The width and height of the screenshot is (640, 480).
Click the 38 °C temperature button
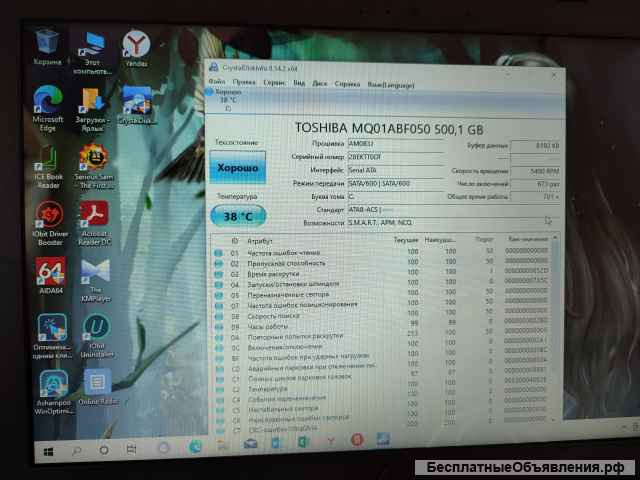[x=238, y=216]
